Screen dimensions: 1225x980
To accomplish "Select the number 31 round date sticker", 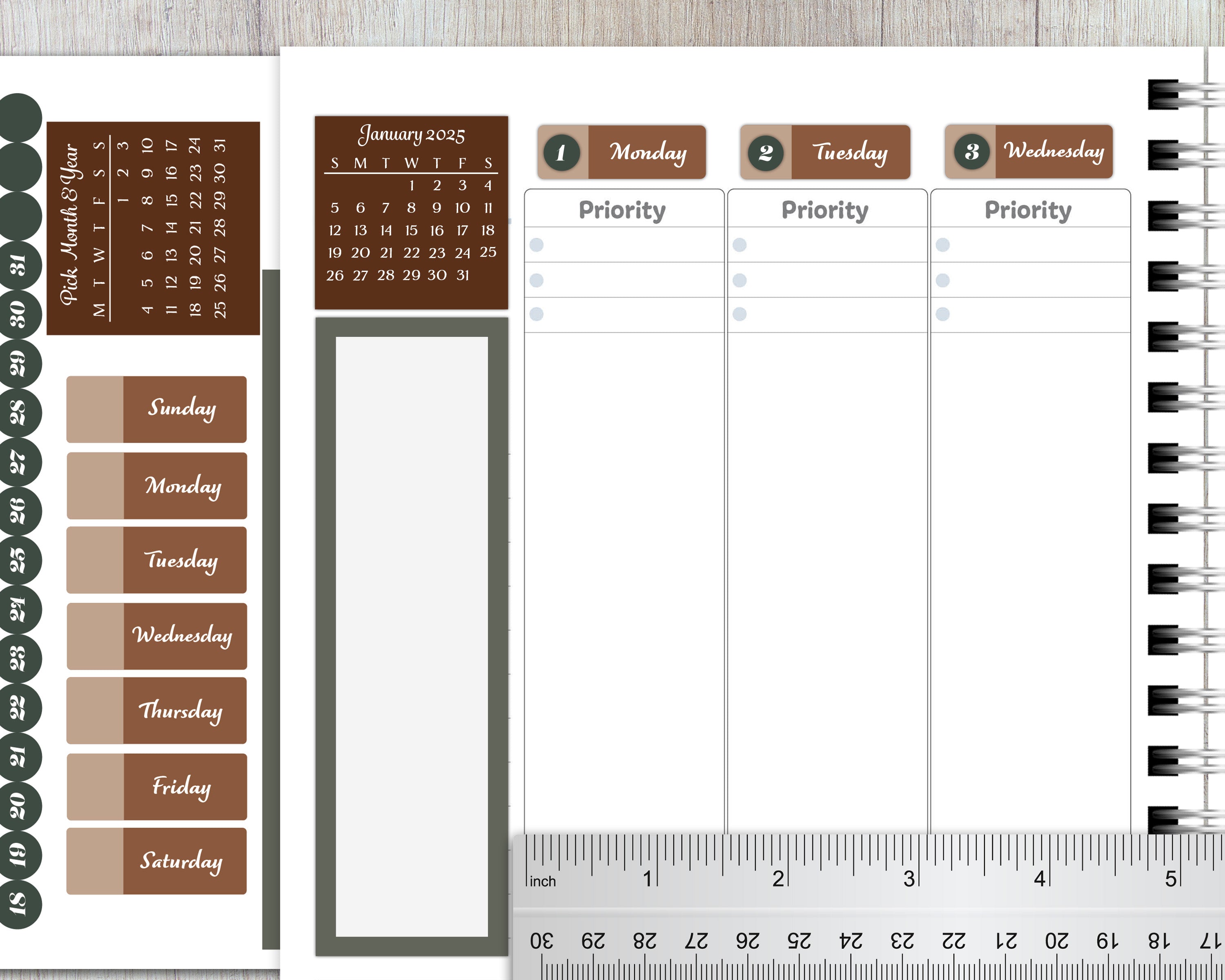I will (x=19, y=265).
